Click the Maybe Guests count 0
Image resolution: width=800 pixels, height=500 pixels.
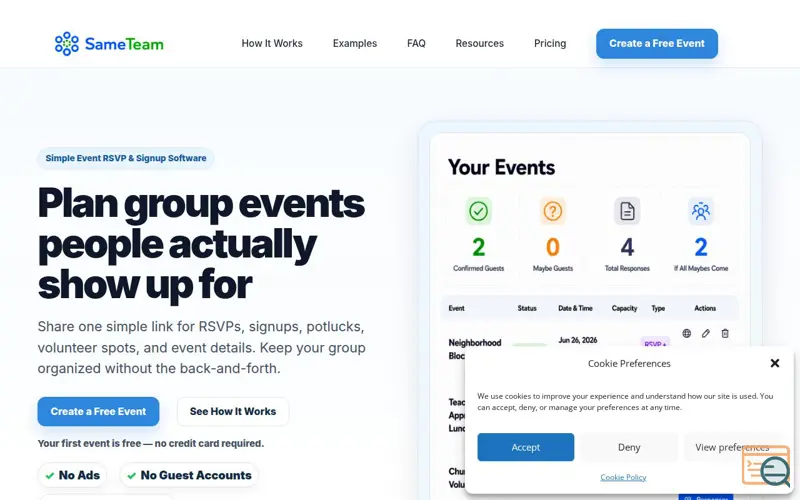[x=553, y=247]
